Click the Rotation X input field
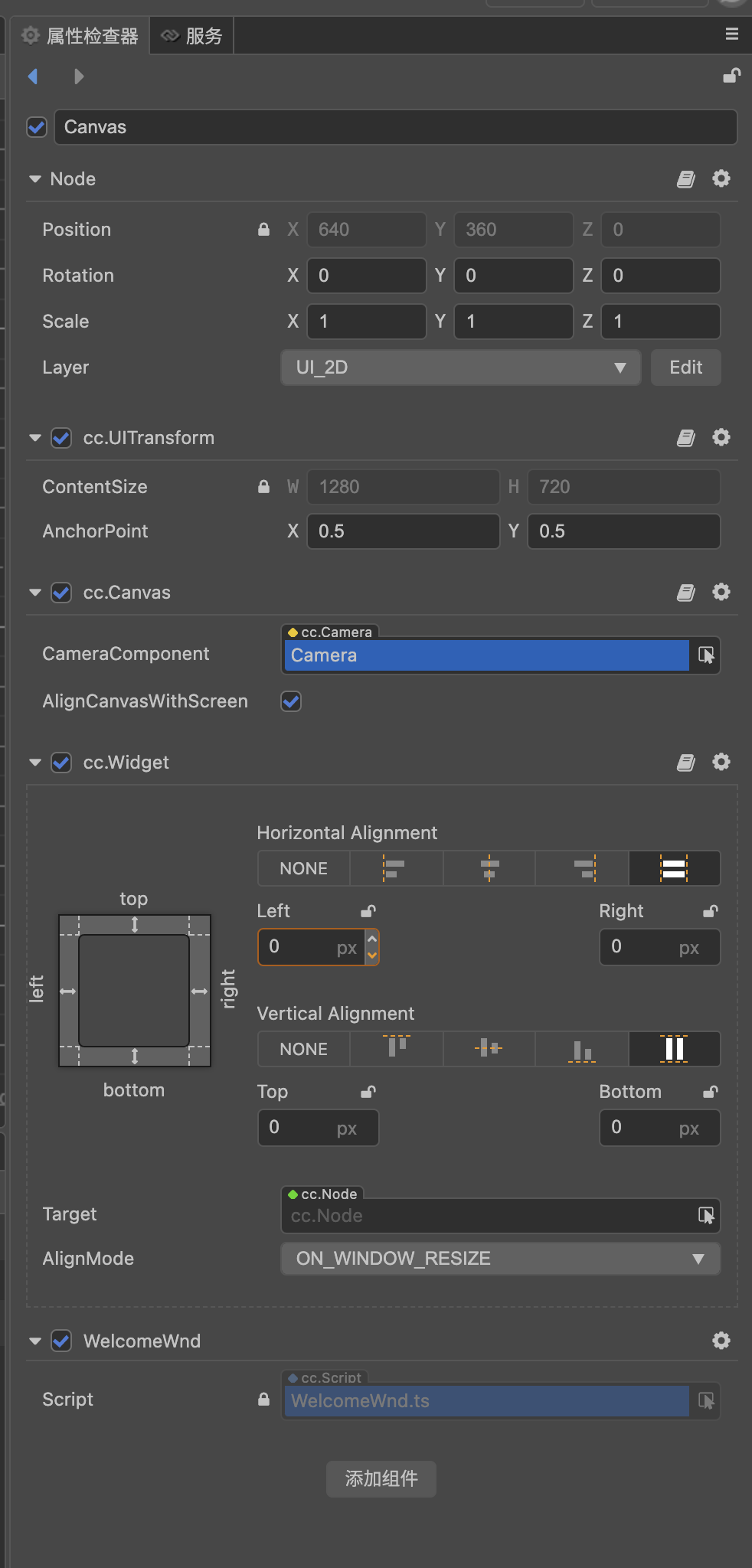752x1568 pixels. pyautogui.click(x=366, y=276)
